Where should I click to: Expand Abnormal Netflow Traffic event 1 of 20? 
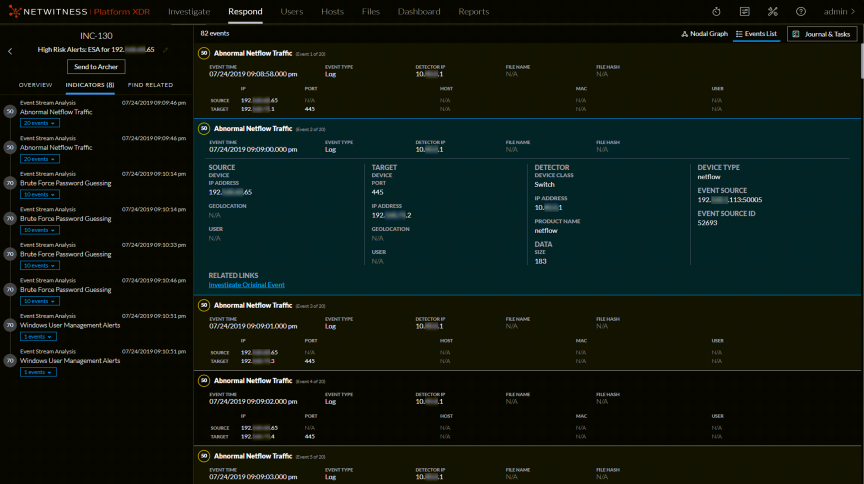click(253, 53)
